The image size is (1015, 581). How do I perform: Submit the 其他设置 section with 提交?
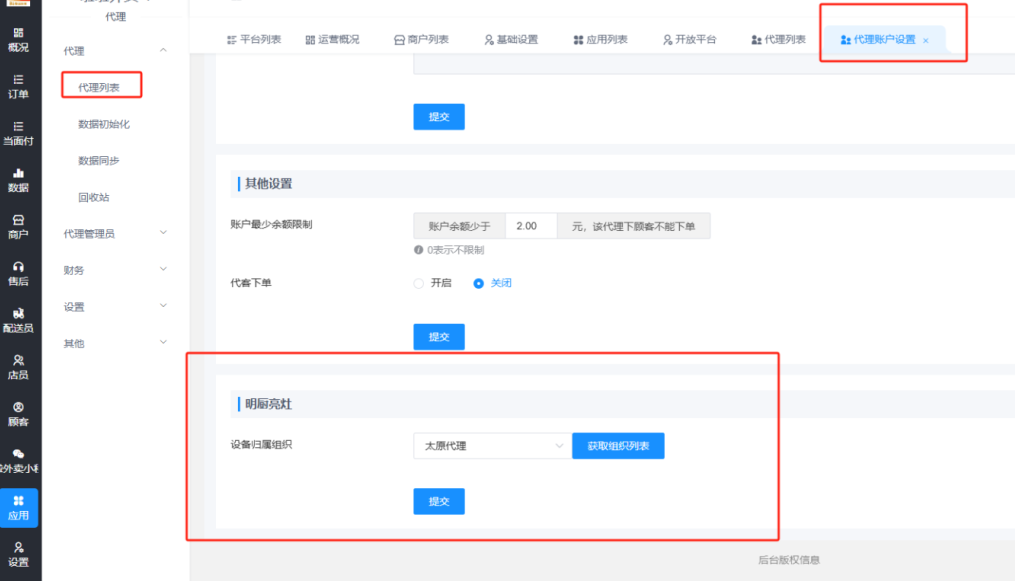click(439, 337)
